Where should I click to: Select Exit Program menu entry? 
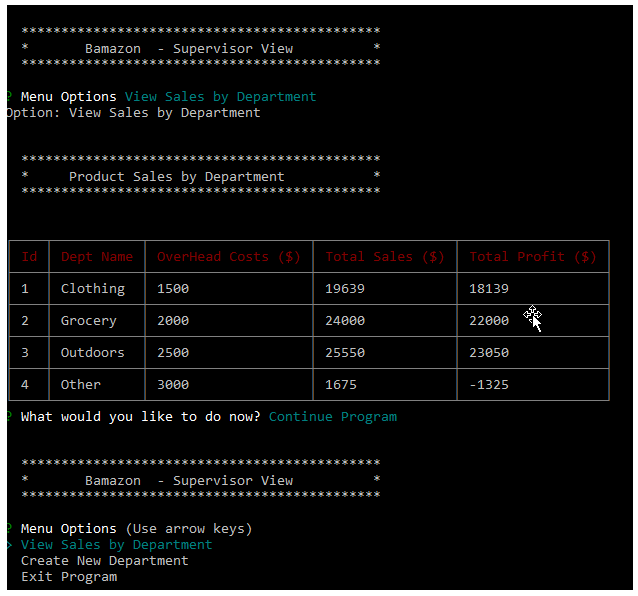click(69, 577)
